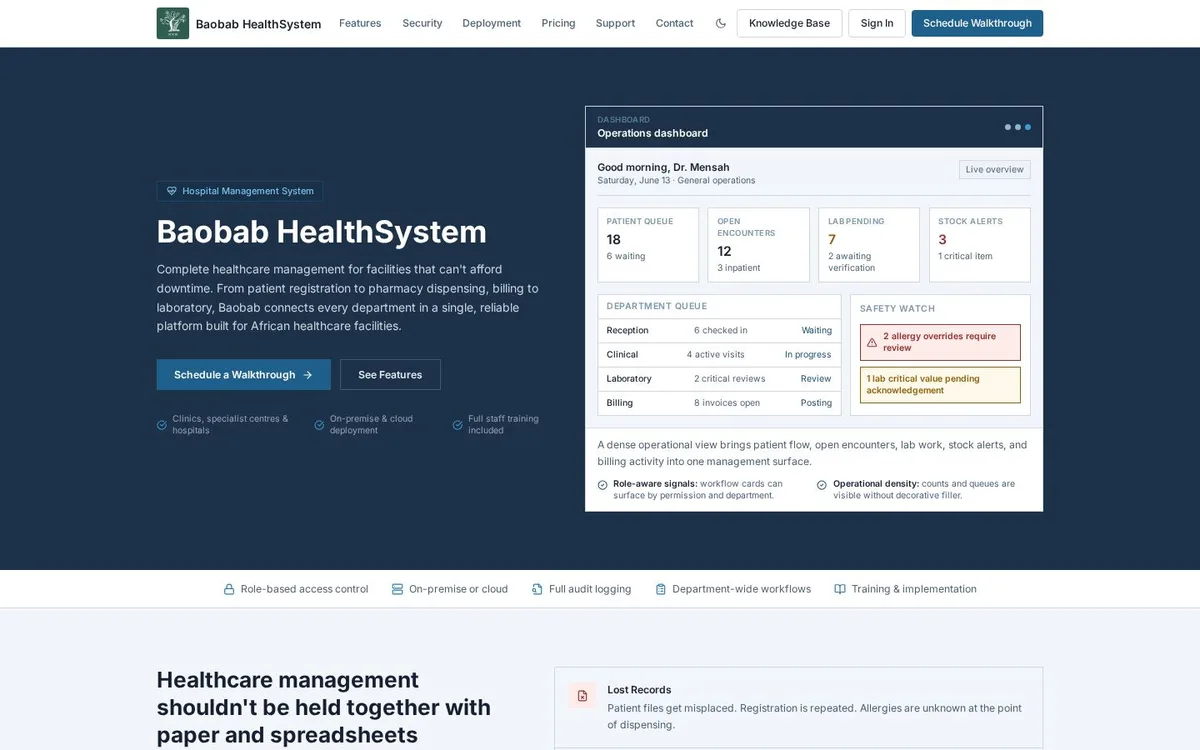Click server icon for On-premise or cloud
1200x750 pixels.
[x=397, y=589]
